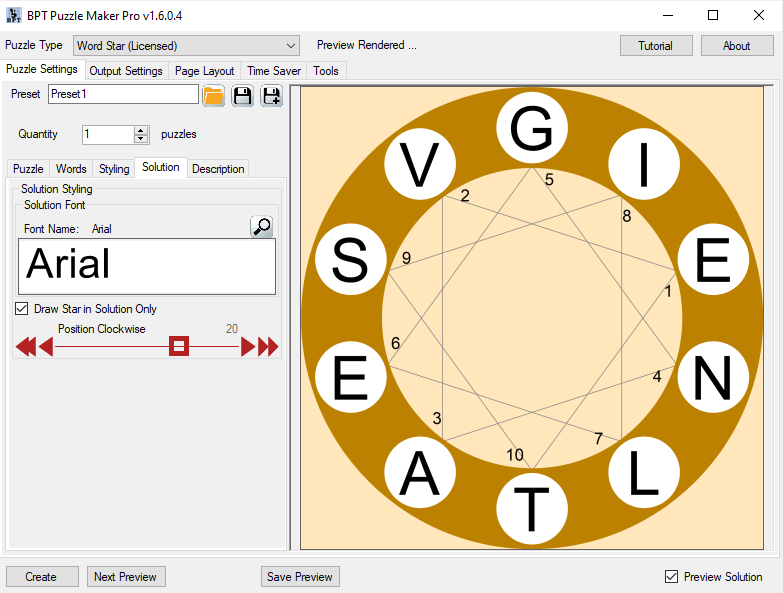Uncheck Draw Star in Solution Only
The height and width of the screenshot is (593, 783).
tap(21, 308)
